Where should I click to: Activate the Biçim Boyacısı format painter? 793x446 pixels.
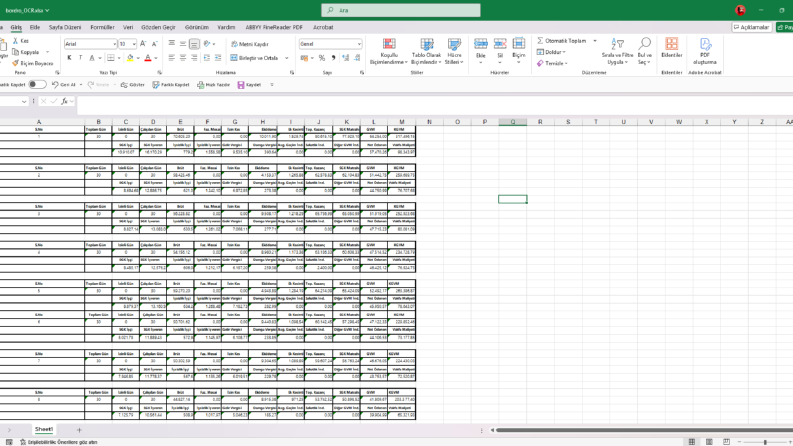[33, 63]
